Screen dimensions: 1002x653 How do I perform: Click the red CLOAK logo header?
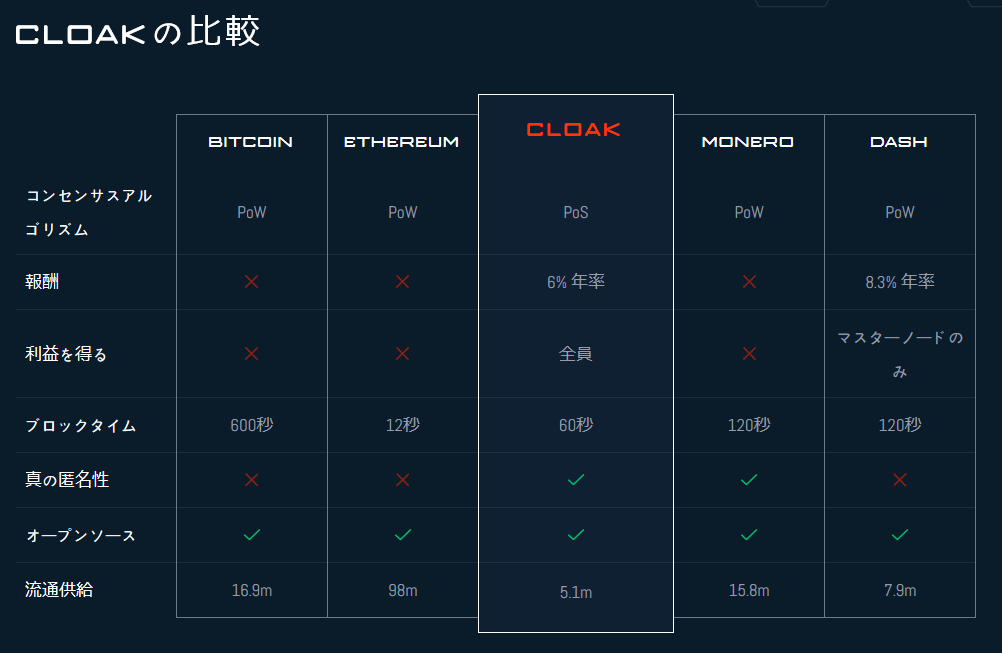pos(573,130)
